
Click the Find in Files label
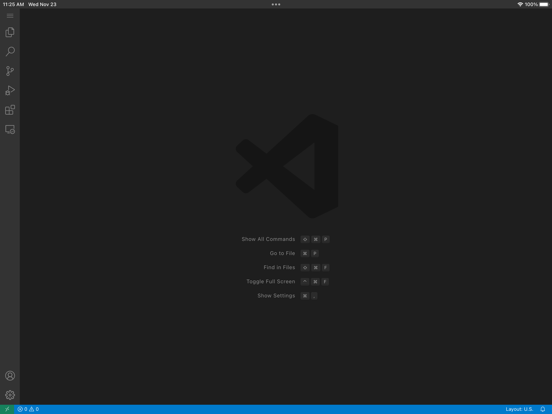click(280, 267)
